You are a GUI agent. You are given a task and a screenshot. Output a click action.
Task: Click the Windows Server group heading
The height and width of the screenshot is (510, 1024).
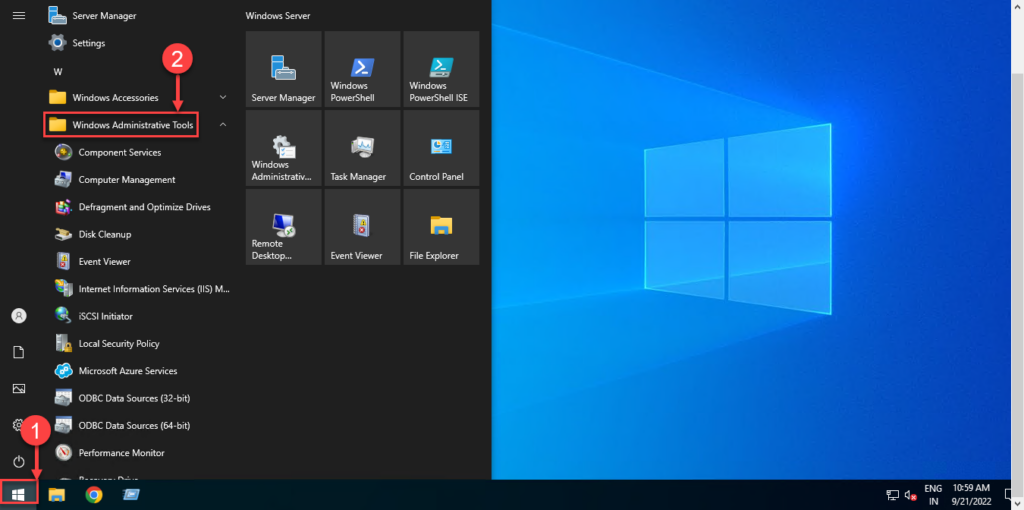coord(278,16)
